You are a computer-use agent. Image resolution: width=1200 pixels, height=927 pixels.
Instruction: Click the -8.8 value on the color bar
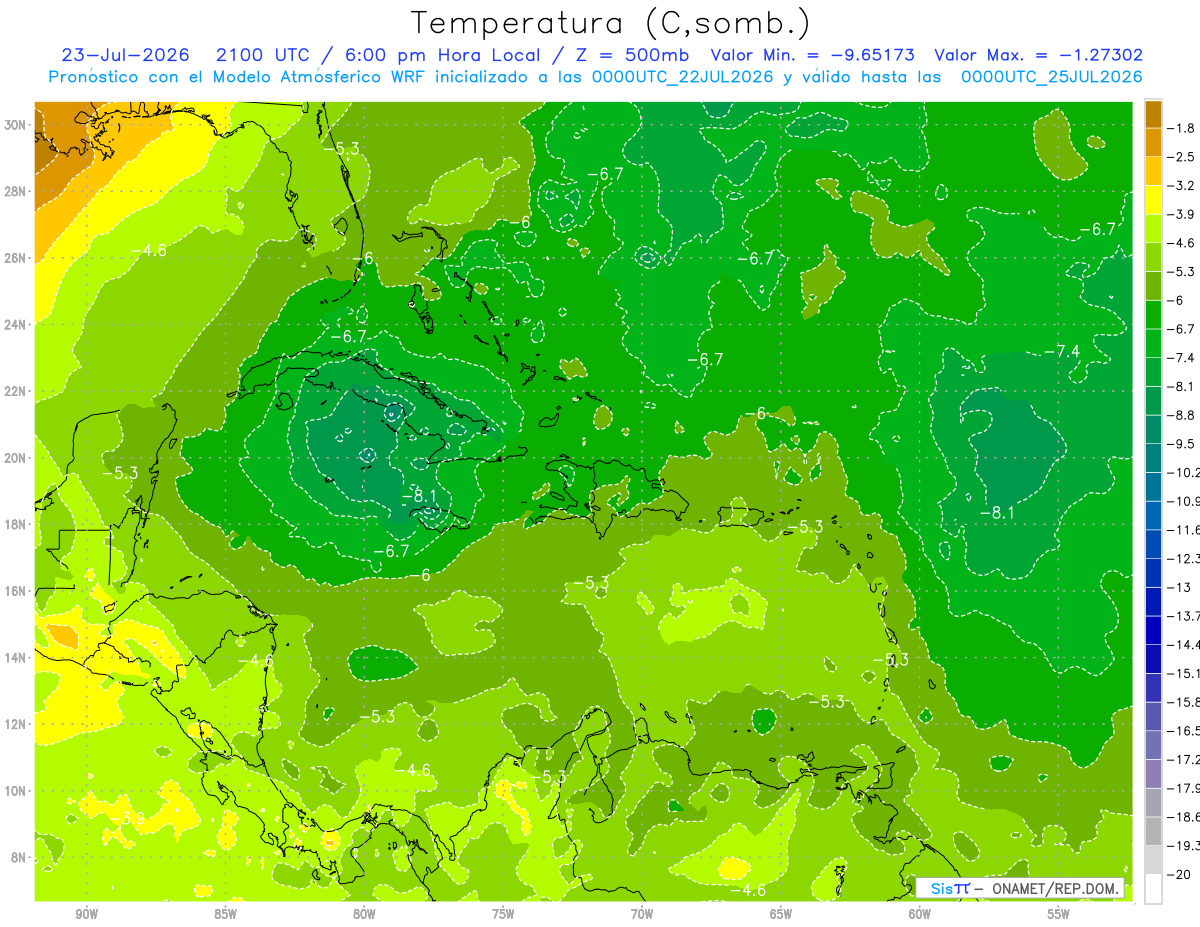(1182, 415)
